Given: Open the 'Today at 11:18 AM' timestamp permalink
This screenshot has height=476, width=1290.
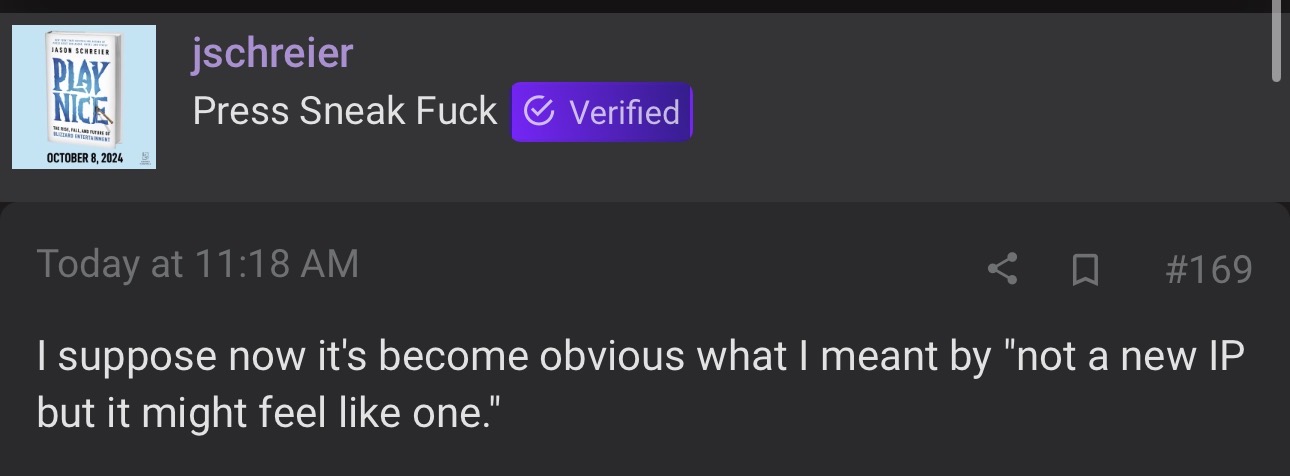Looking at the screenshot, I should coord(197,264).
